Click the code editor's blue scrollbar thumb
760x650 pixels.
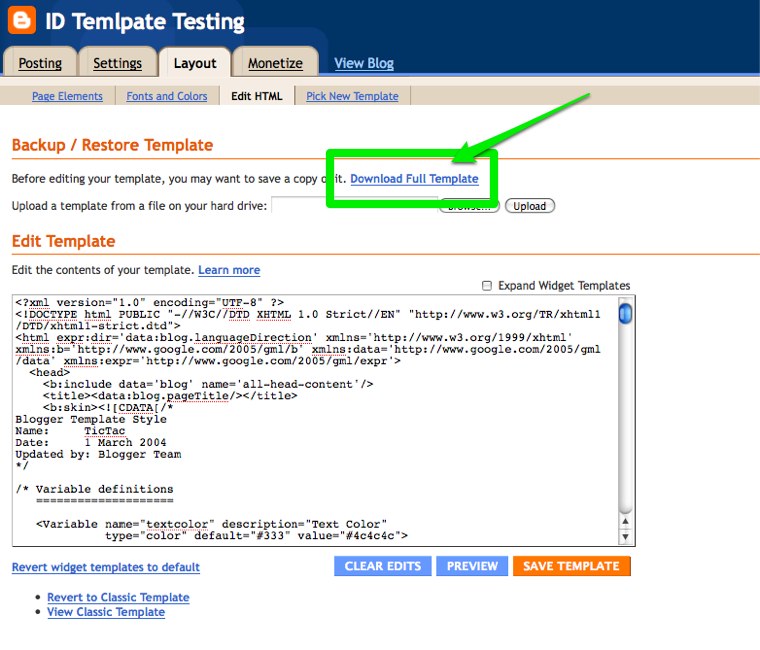click(625, 315)
